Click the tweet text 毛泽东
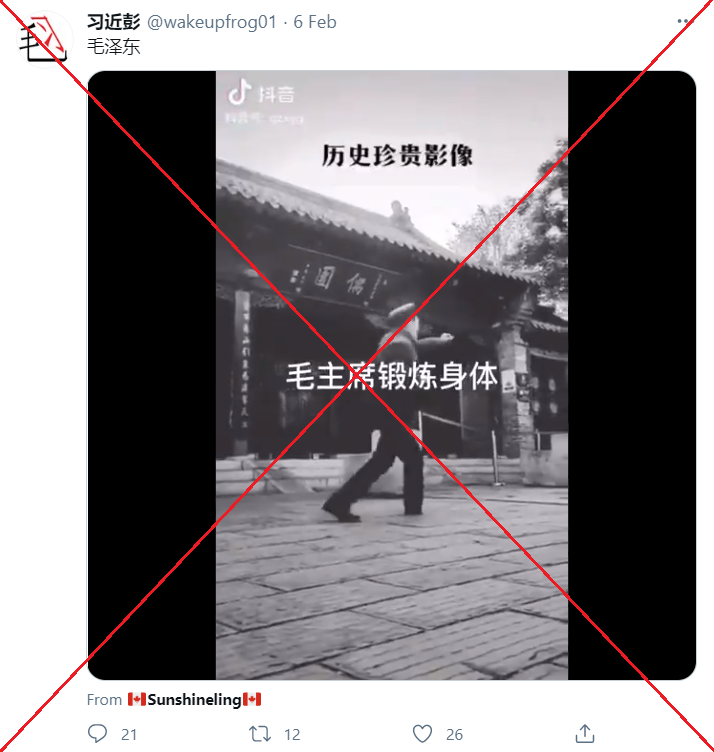The height and width of the screenshot is (752, 714). (114, 47)
